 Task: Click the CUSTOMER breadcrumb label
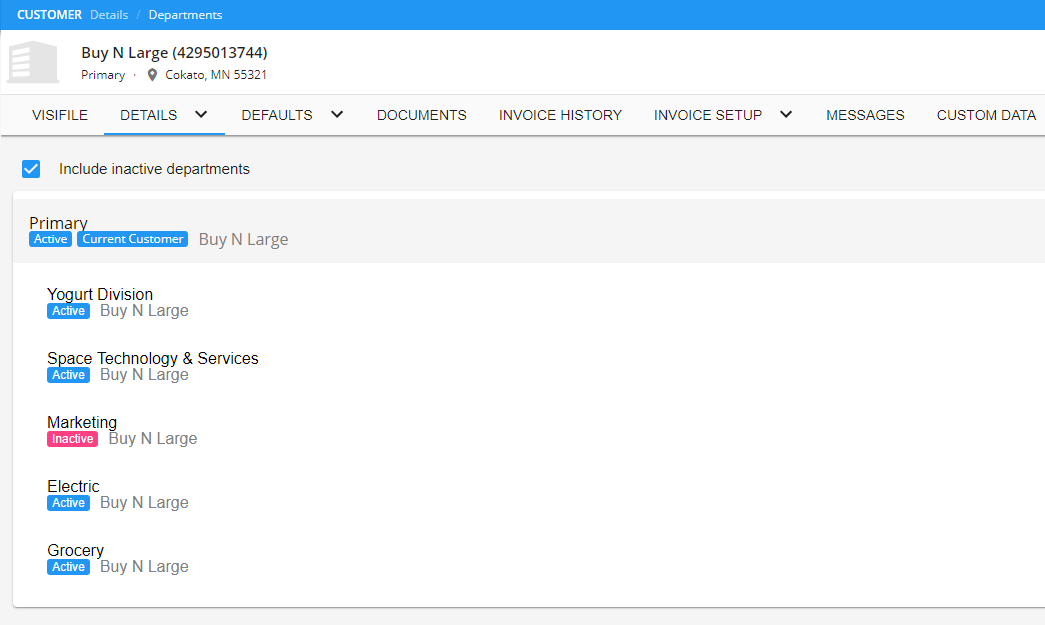click(x=49, y=15)
